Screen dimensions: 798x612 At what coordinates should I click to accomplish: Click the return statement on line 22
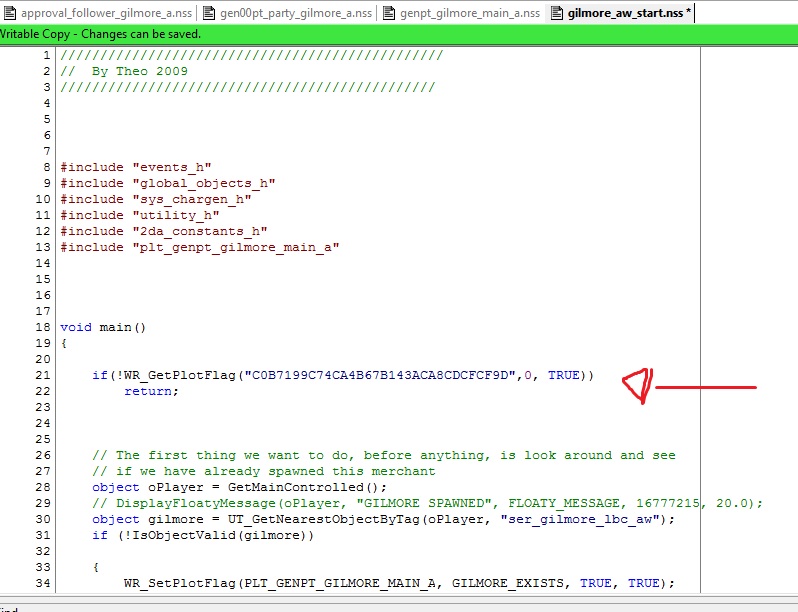150,391
